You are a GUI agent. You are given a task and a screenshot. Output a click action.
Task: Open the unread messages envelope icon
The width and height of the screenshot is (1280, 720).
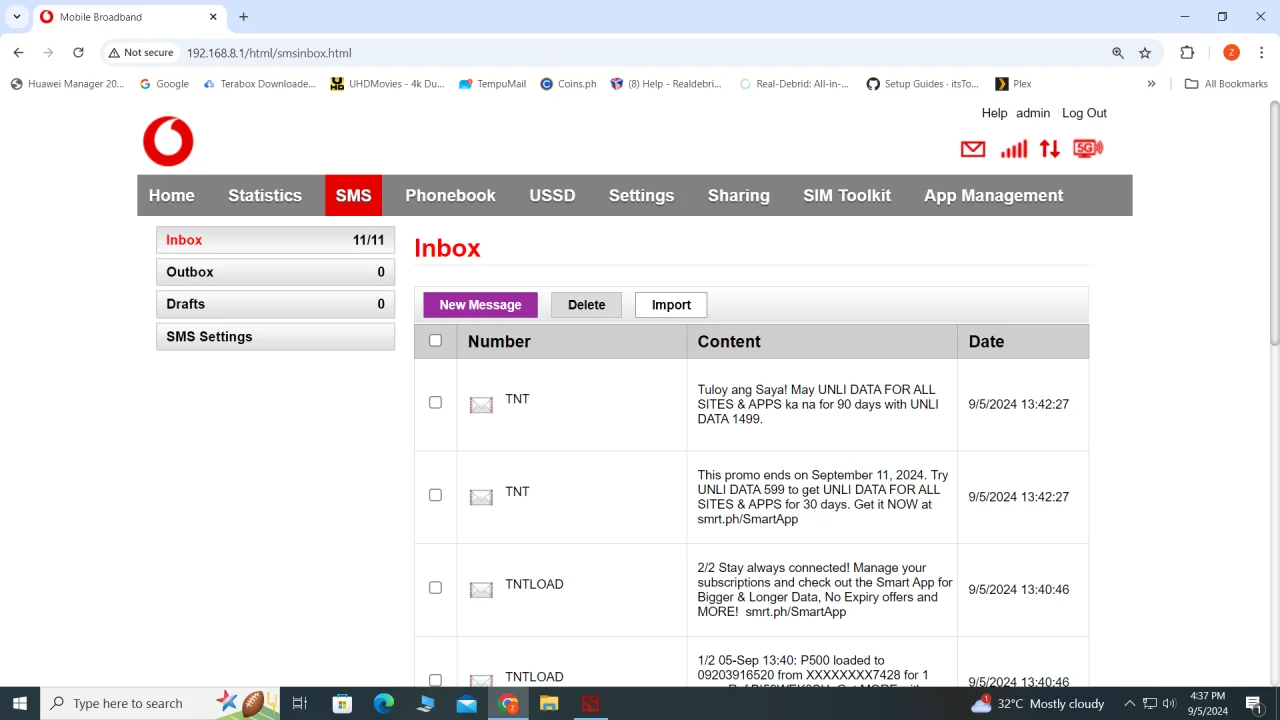[x=973, y=149]
